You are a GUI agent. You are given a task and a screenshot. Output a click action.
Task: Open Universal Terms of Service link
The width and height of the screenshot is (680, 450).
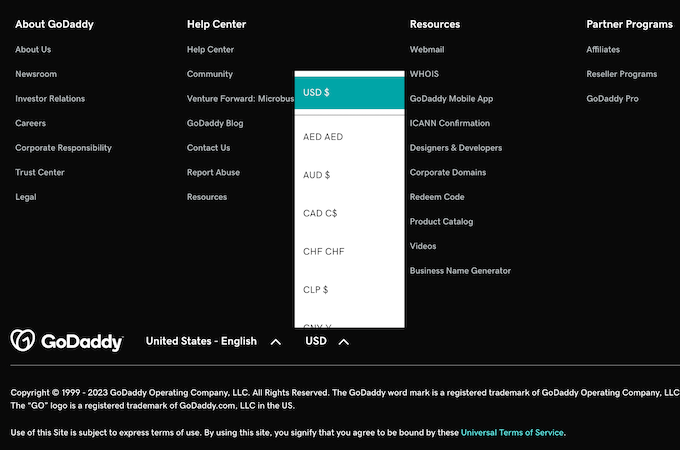click(x=512, y=433)
